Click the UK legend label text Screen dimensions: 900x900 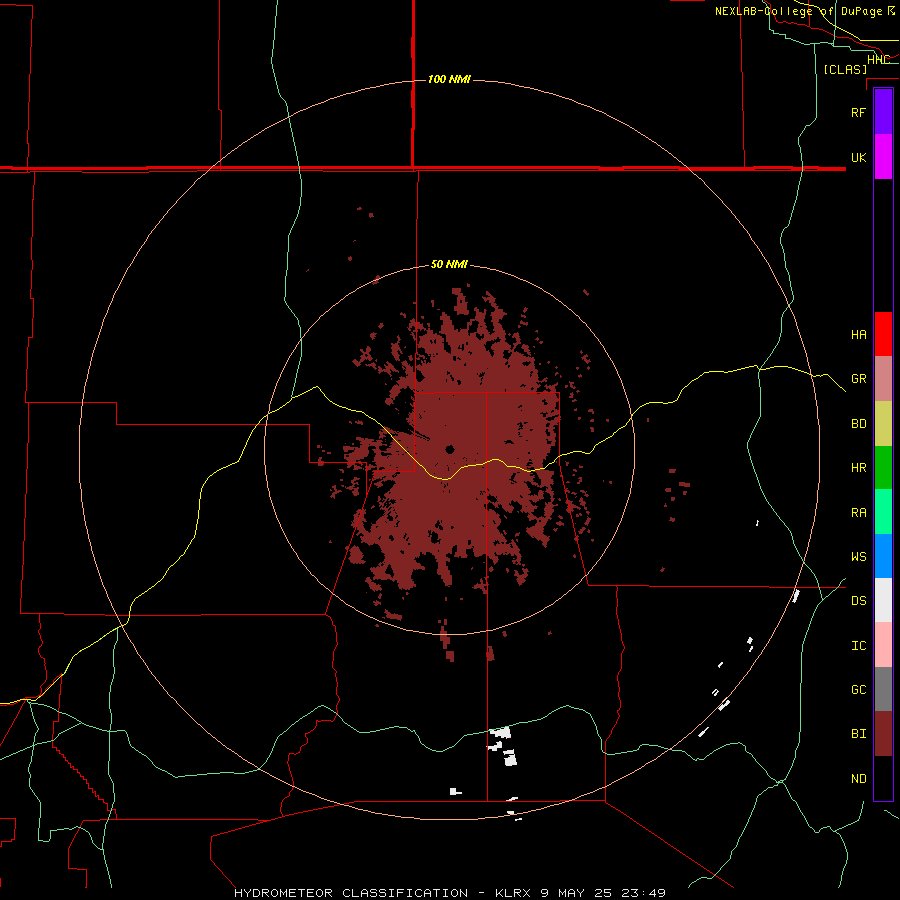point(858,157)
